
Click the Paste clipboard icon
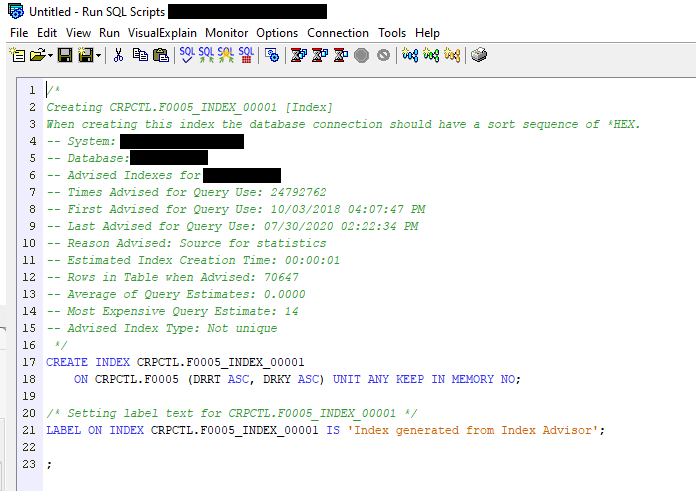158,55
